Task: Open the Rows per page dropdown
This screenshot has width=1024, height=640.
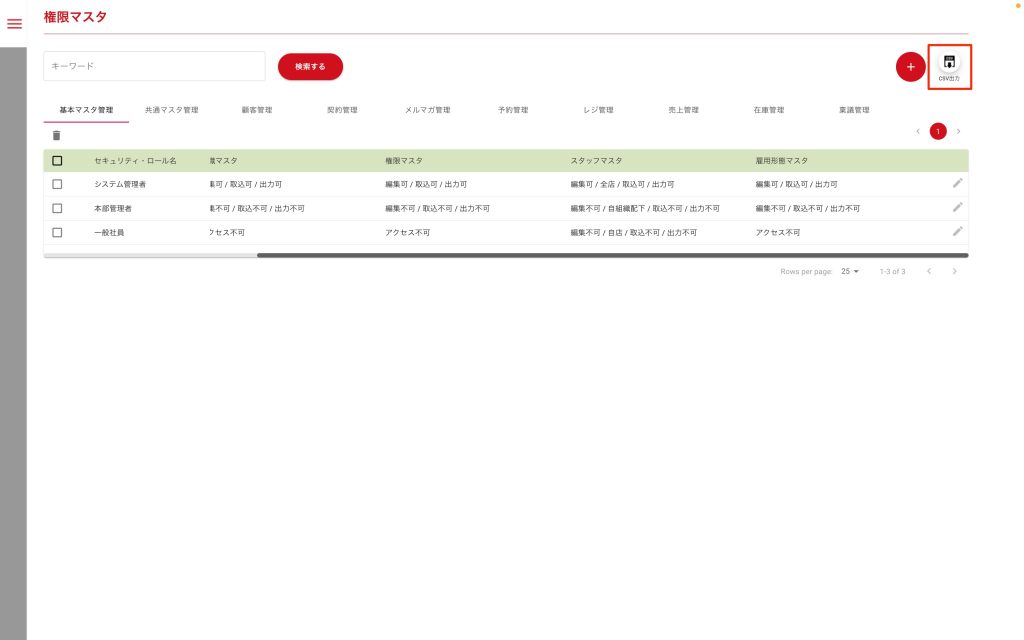Action: pyautogui.click(x=850, y=271)
